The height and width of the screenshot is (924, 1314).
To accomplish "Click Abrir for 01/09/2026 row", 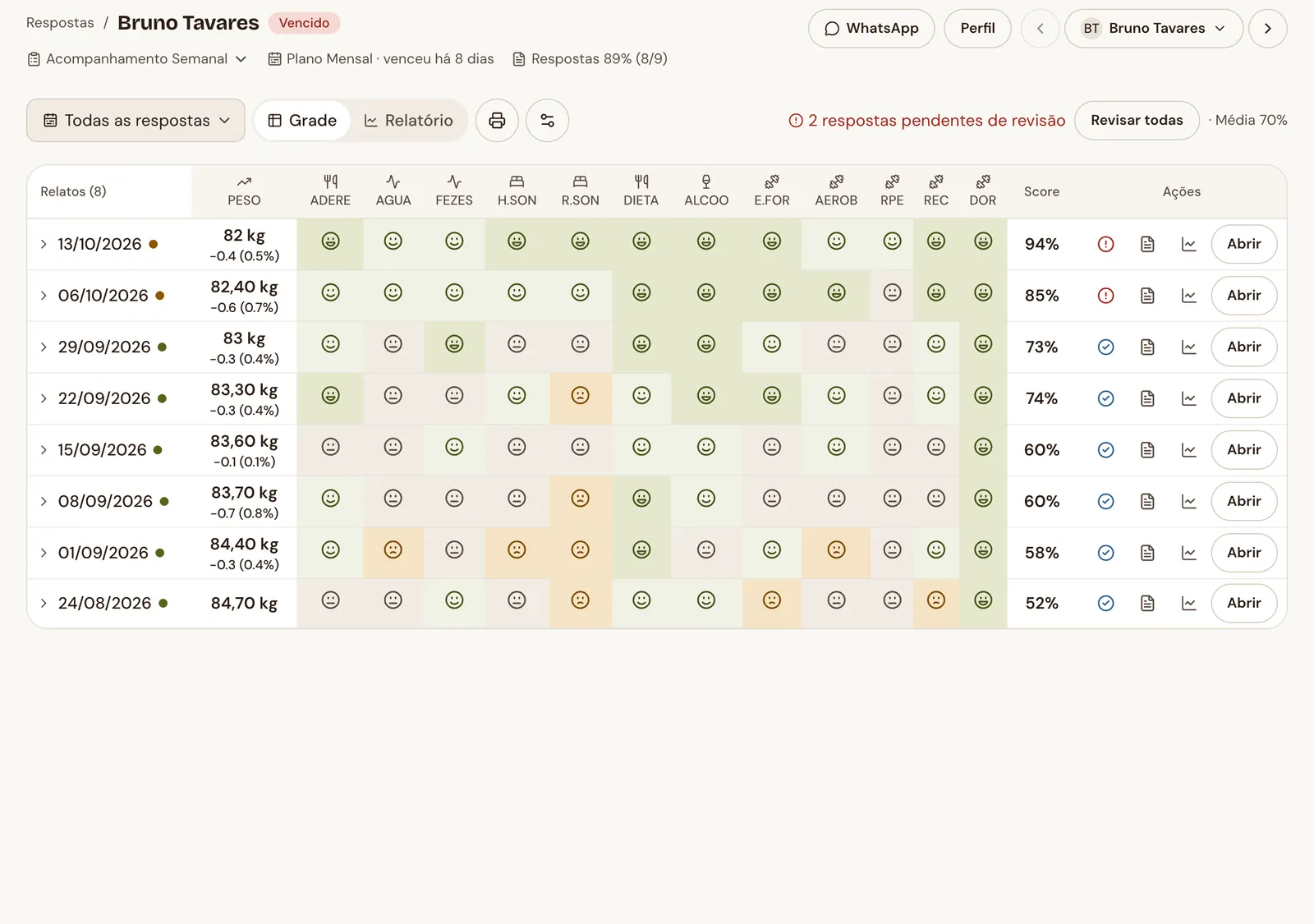I will tap(1243, 553).
